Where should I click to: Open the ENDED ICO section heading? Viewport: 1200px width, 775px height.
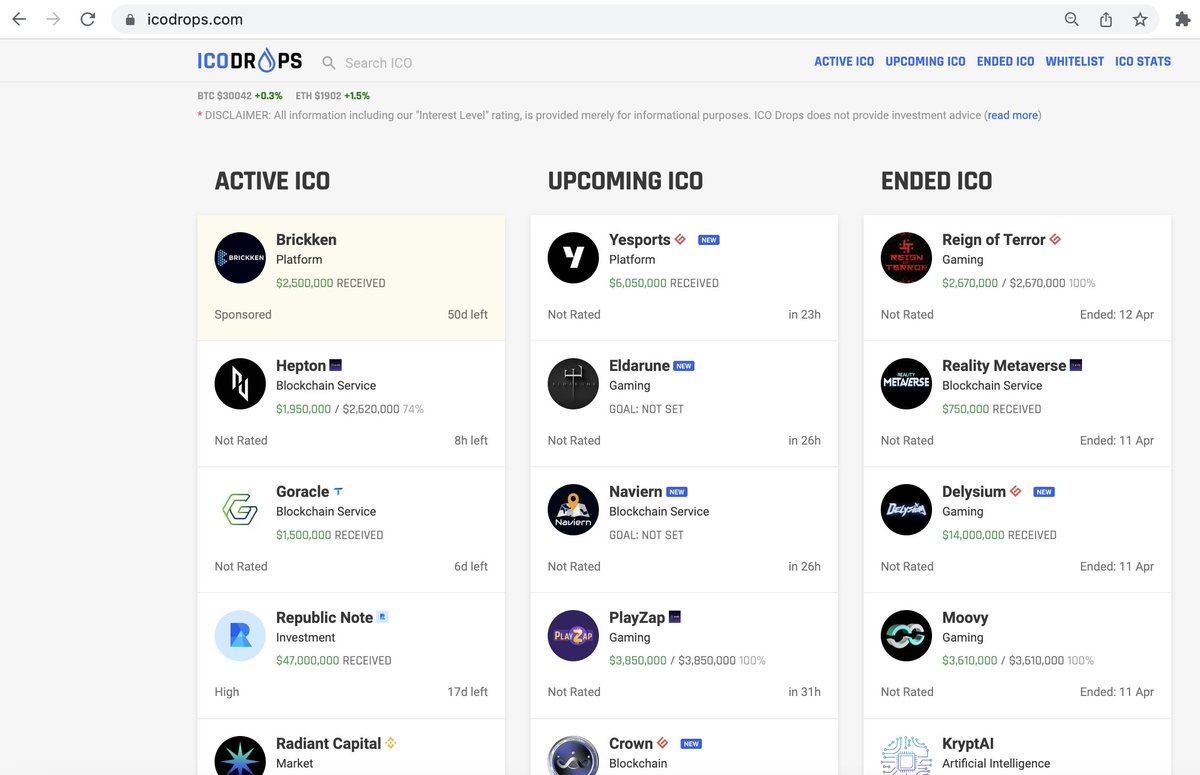coord(936,181)
